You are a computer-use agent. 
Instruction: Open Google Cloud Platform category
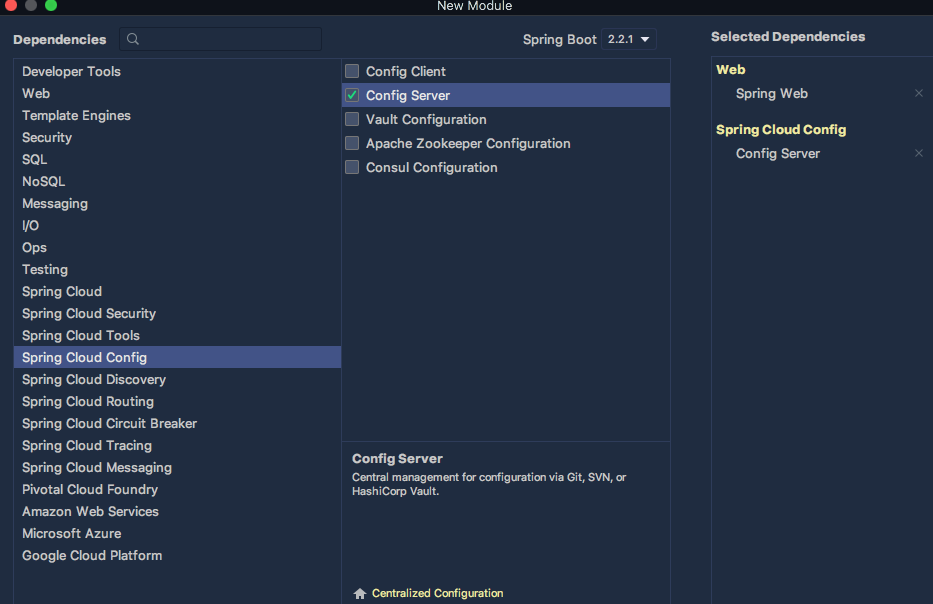(177, 556)
